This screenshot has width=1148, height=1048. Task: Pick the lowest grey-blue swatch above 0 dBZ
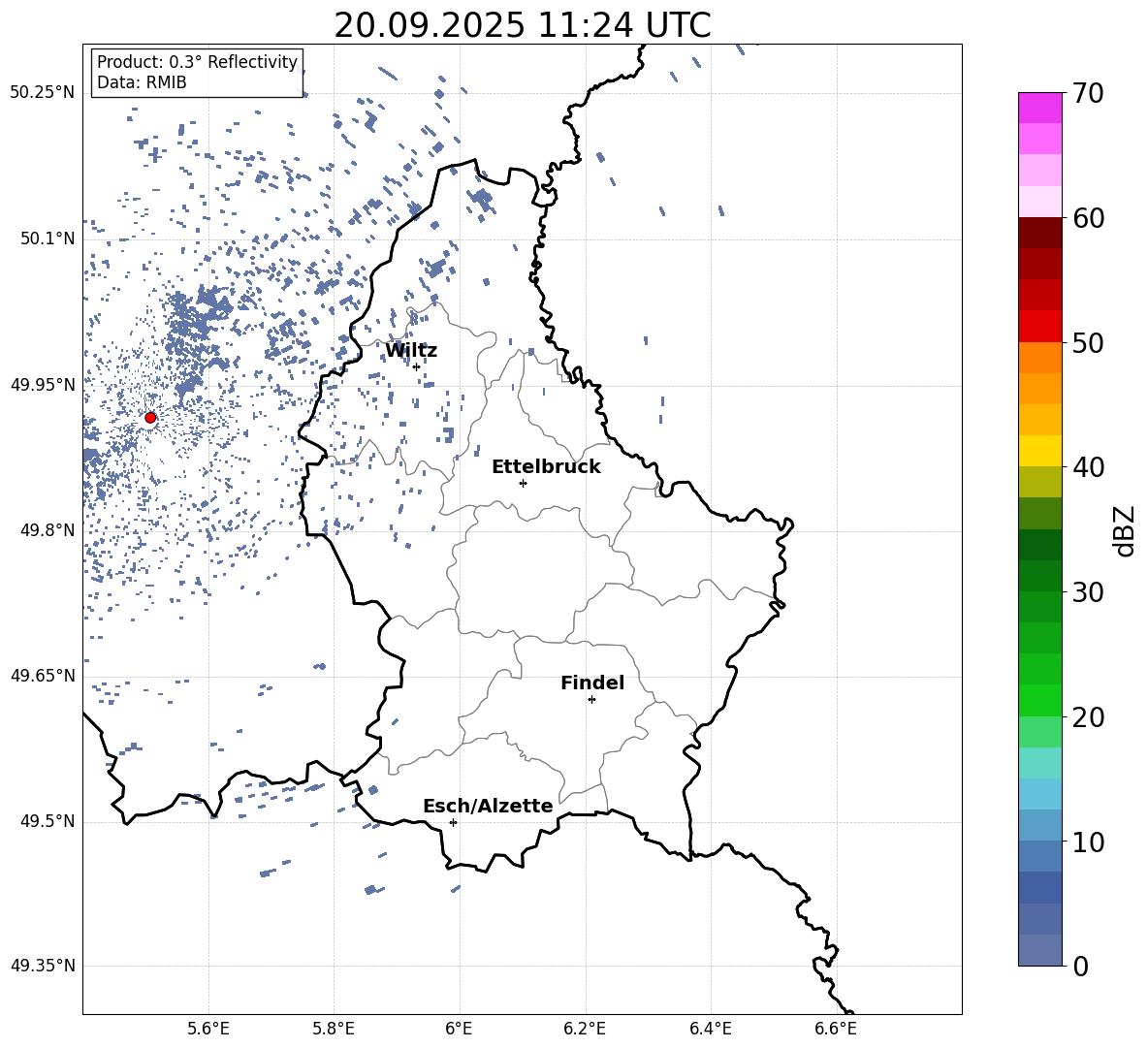1040,950
